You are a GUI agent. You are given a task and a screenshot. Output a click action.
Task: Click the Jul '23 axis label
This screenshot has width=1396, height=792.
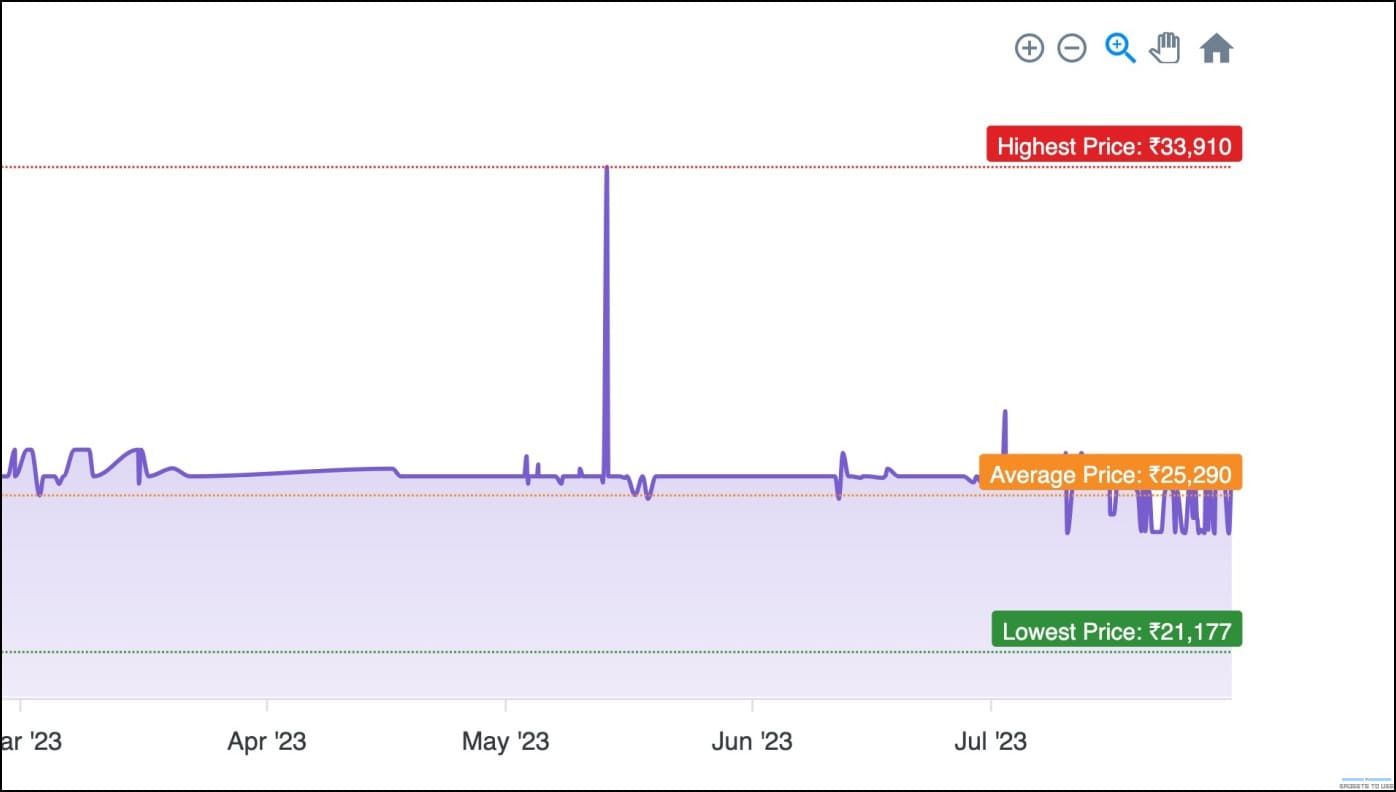pyautogui.click(x=991, y=741)
